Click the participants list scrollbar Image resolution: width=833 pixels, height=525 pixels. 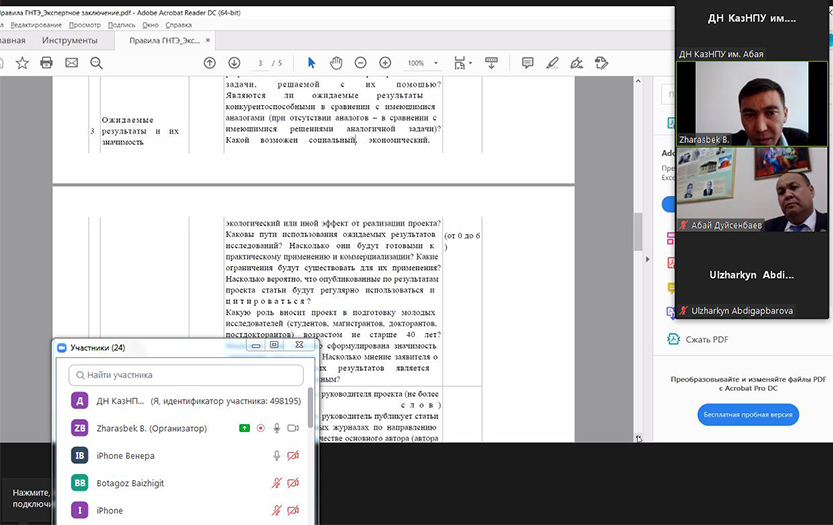point(308,412)
